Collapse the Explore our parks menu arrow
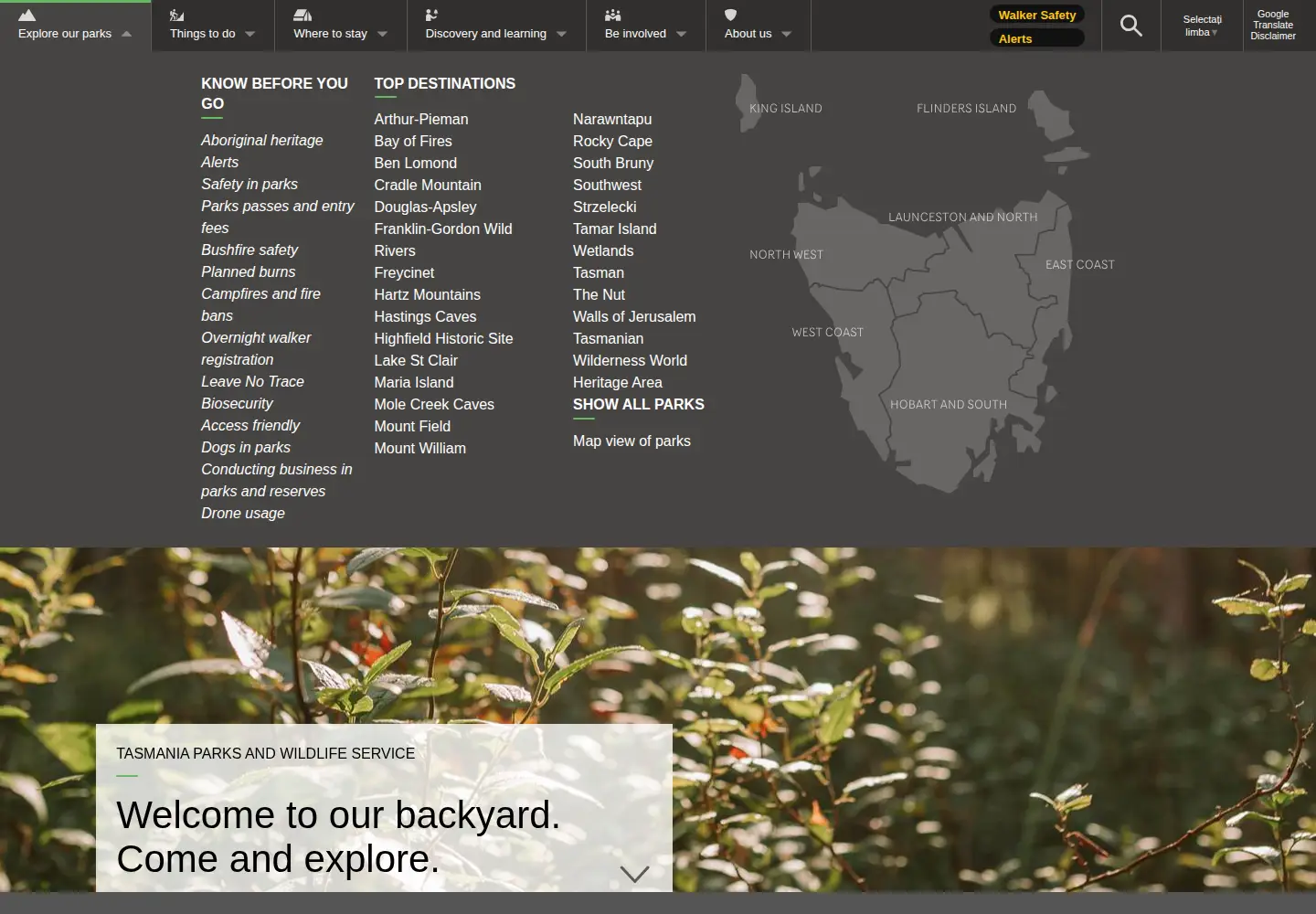 pos(126,34)
